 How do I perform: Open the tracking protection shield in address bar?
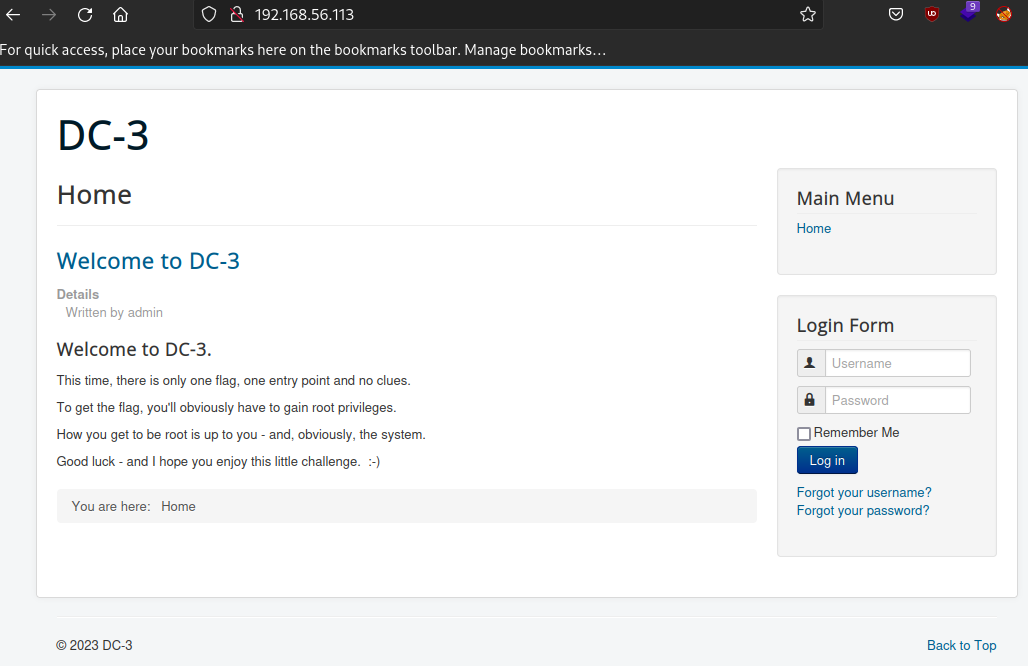pyautogui.click(x=208, y=14)
